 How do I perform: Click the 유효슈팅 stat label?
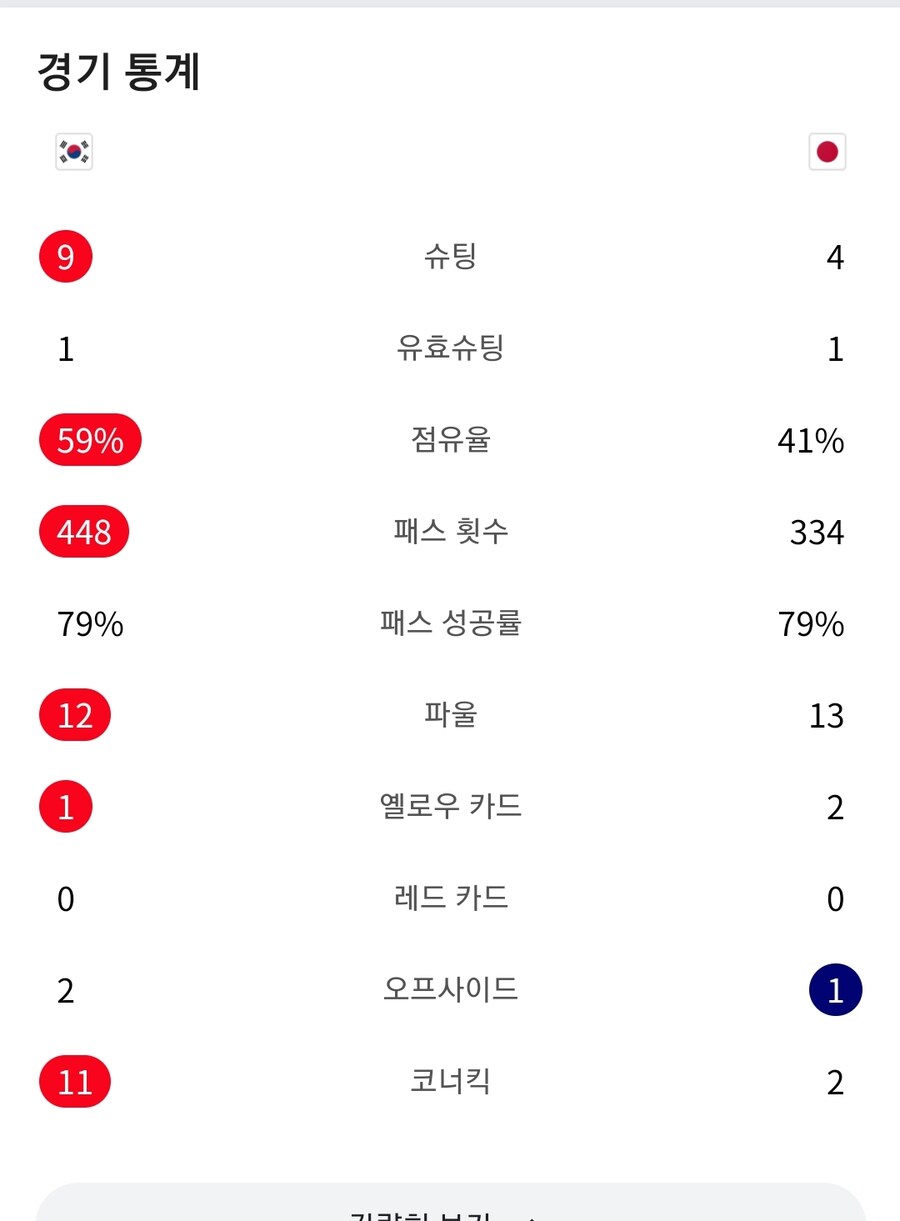click(450, 348)
